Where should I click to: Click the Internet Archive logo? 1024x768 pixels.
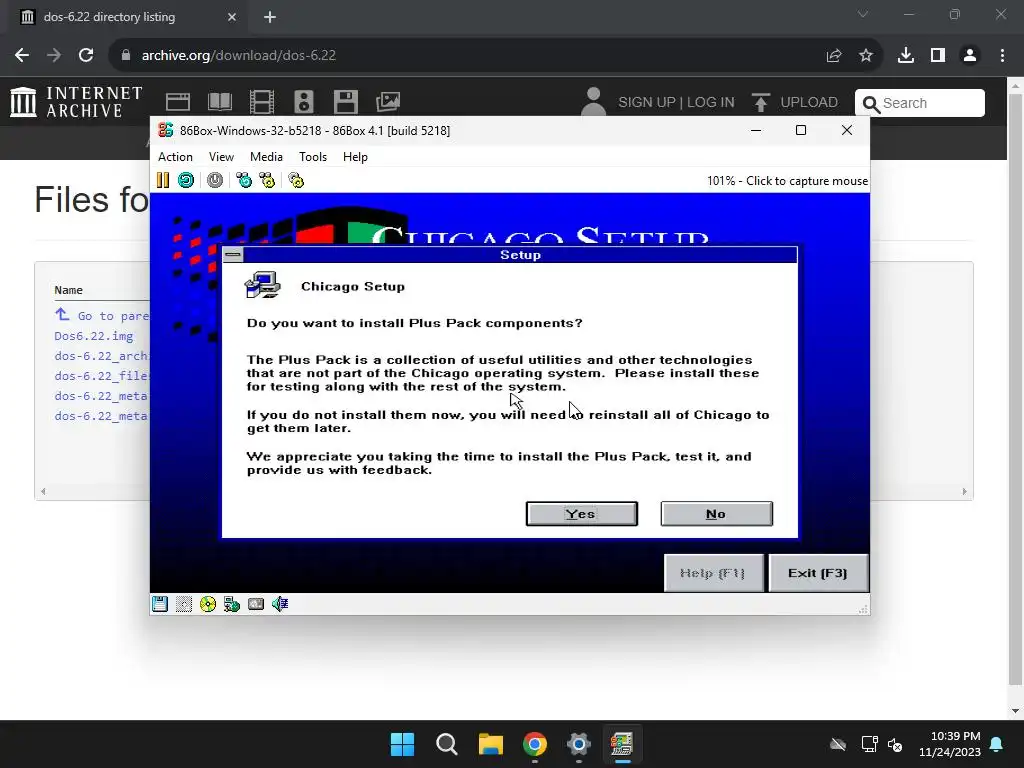76,103
